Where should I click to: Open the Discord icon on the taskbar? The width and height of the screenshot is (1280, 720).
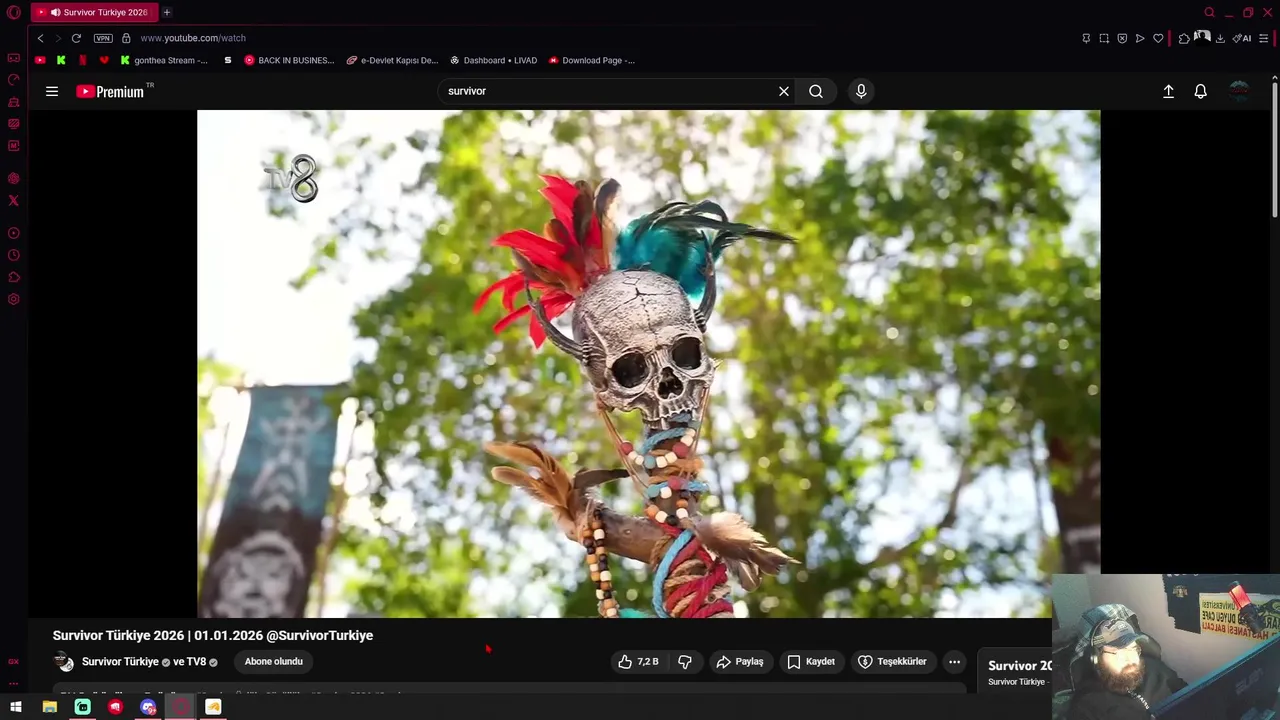(x=148, y=707)
